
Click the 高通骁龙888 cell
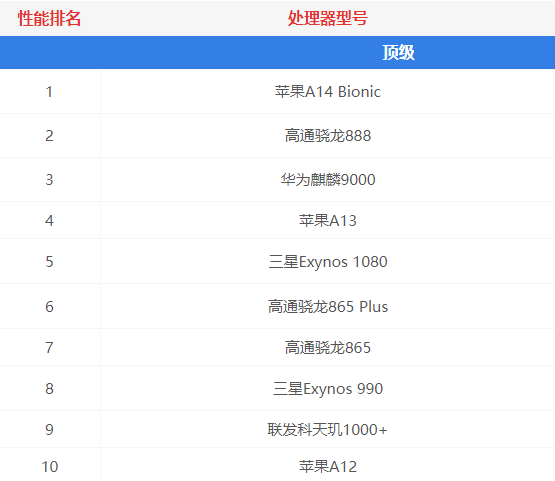328,136
